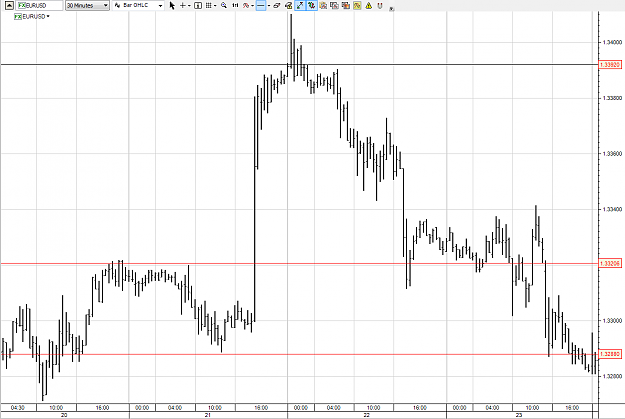Viewport: 625px width, 419px height.
Task: Click the FX icon in chart legend
Action: (18, 16)
